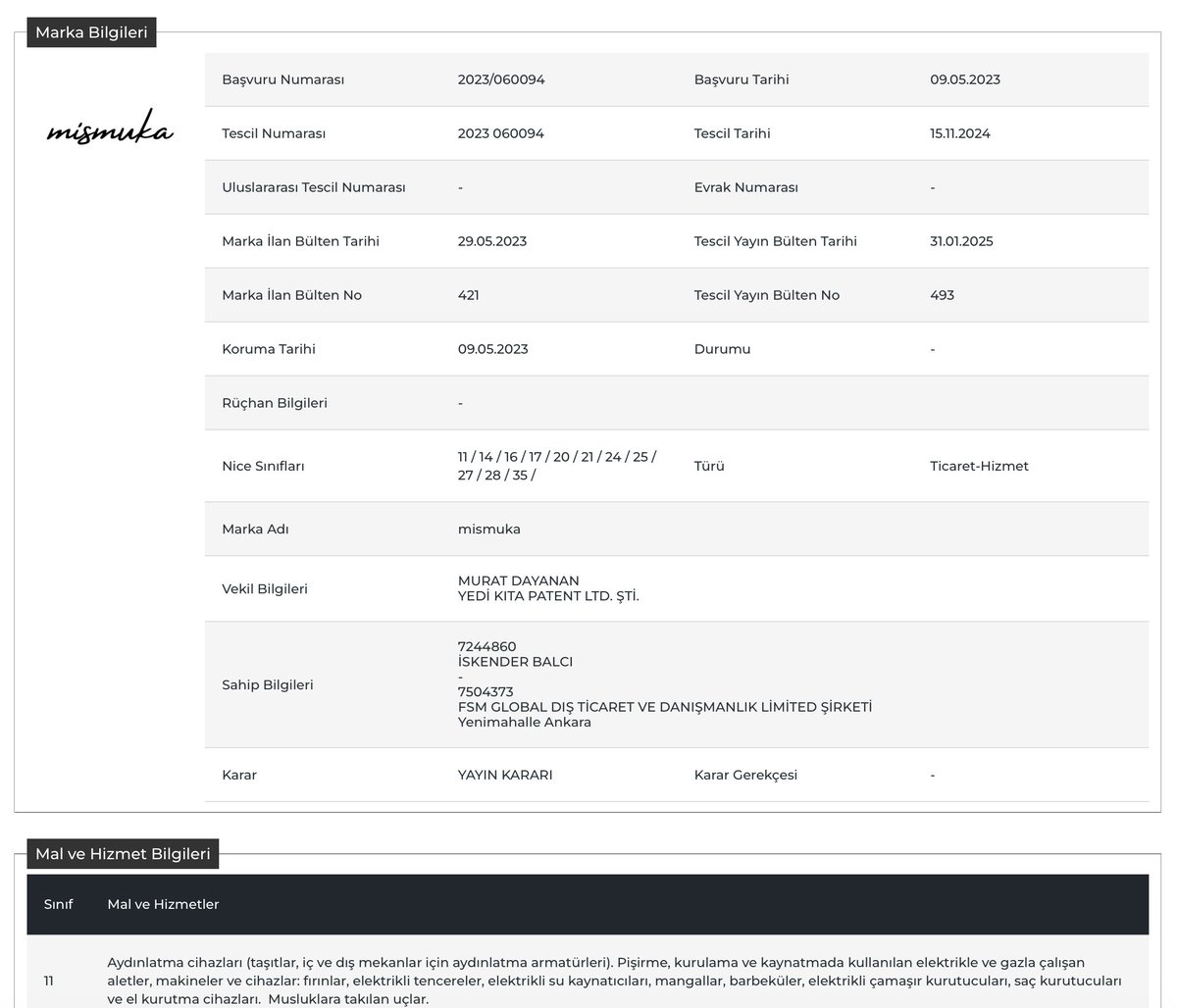The image size is (1177, 1008).
Task: Select registration number 2023 060094
Action: tap(500, 133)
